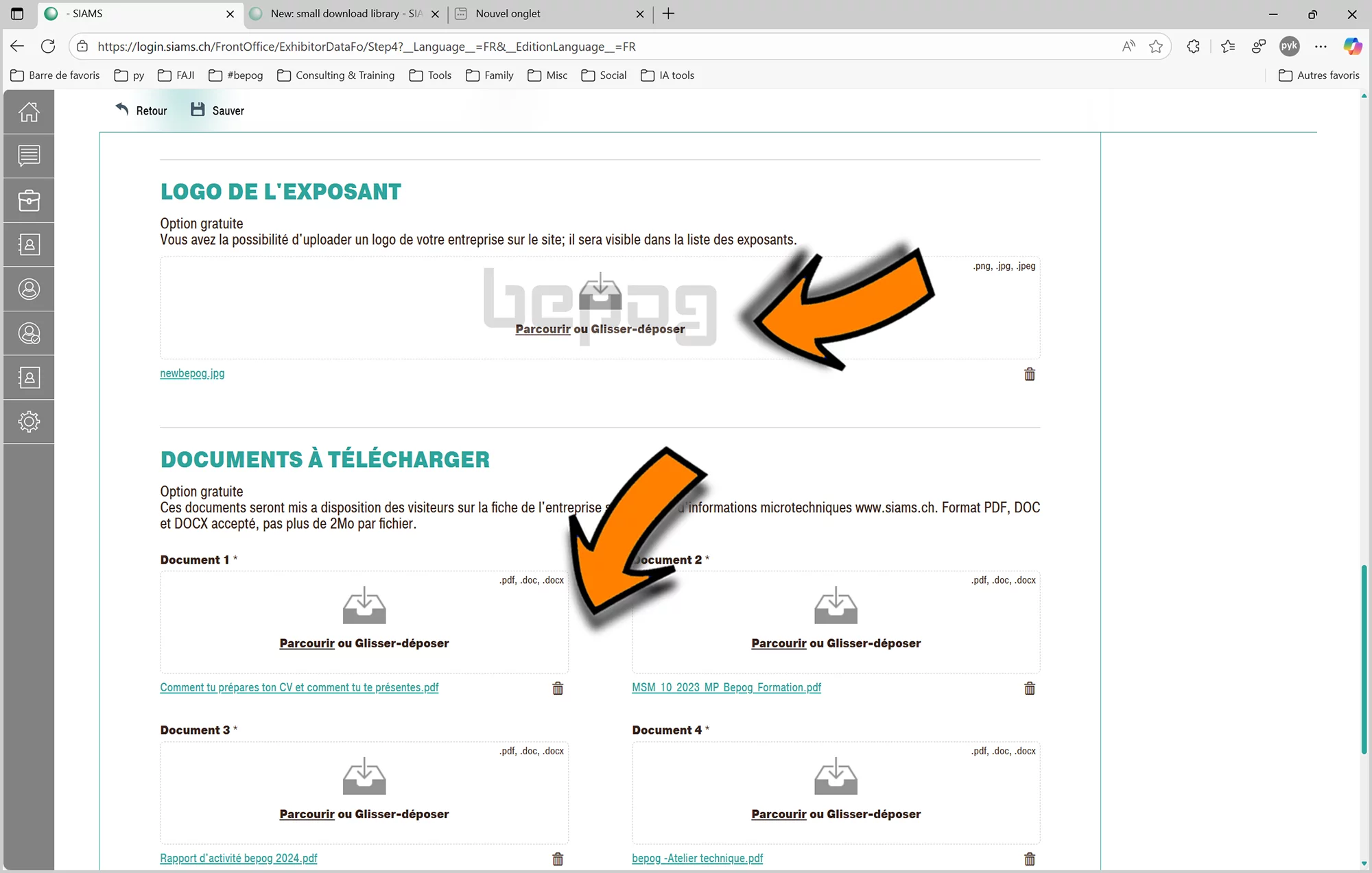The width and height of the screenshot is (1372, 873).
Task: Open the second contact badge sidebar icon
Action: tap(29, 377)
